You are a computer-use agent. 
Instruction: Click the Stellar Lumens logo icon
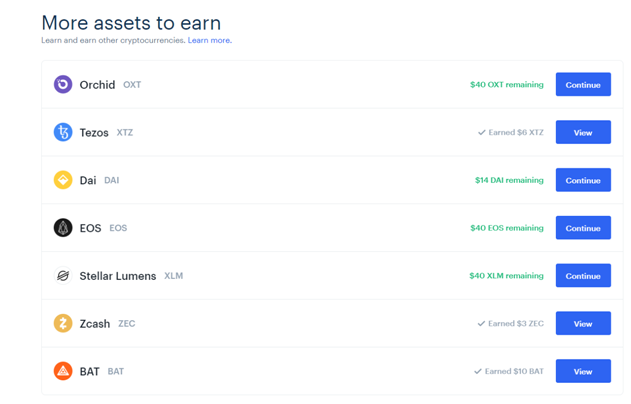coord(63,276)
